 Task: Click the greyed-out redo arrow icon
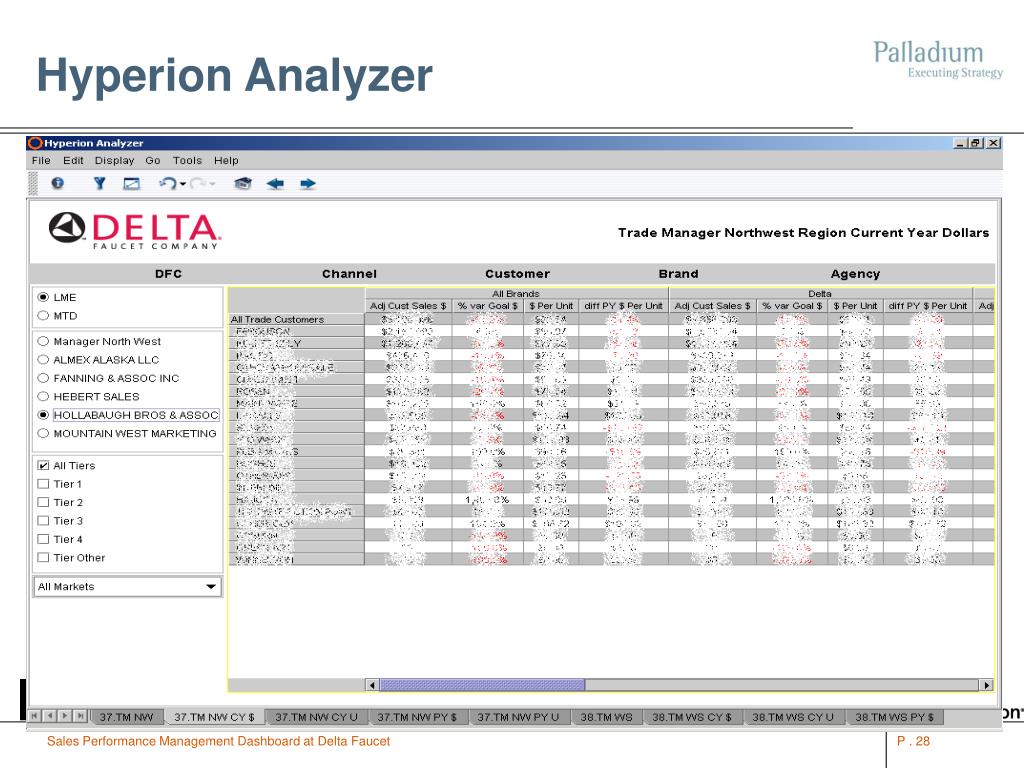click(199, 184)
